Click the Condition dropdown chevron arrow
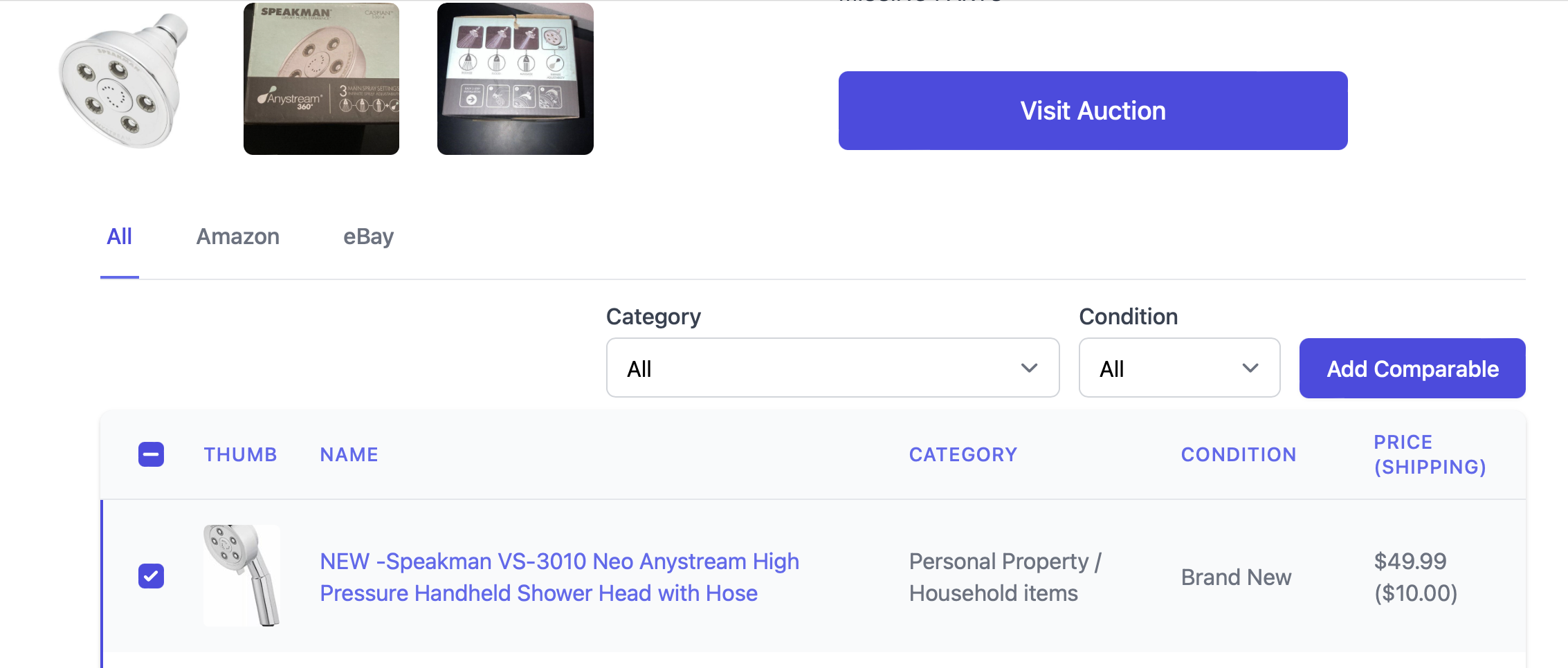The width and height of the screenshot is (1568, 668). pos(1250,368)
